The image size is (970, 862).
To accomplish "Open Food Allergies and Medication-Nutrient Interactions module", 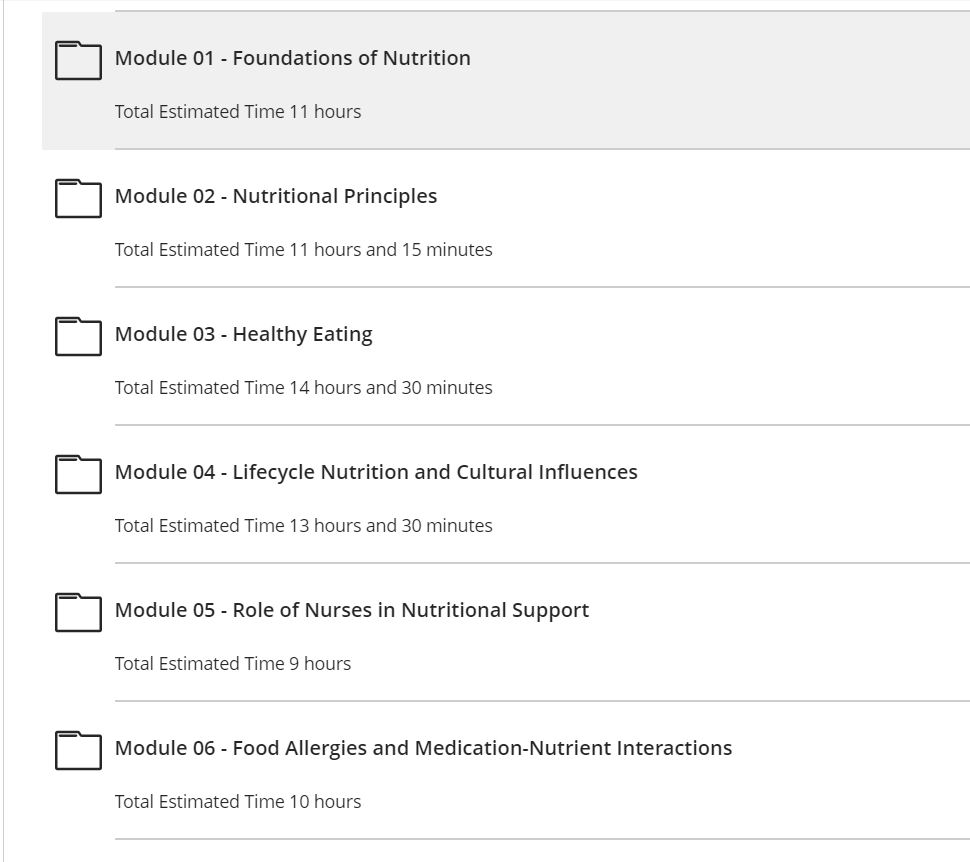I will (424, 748).
